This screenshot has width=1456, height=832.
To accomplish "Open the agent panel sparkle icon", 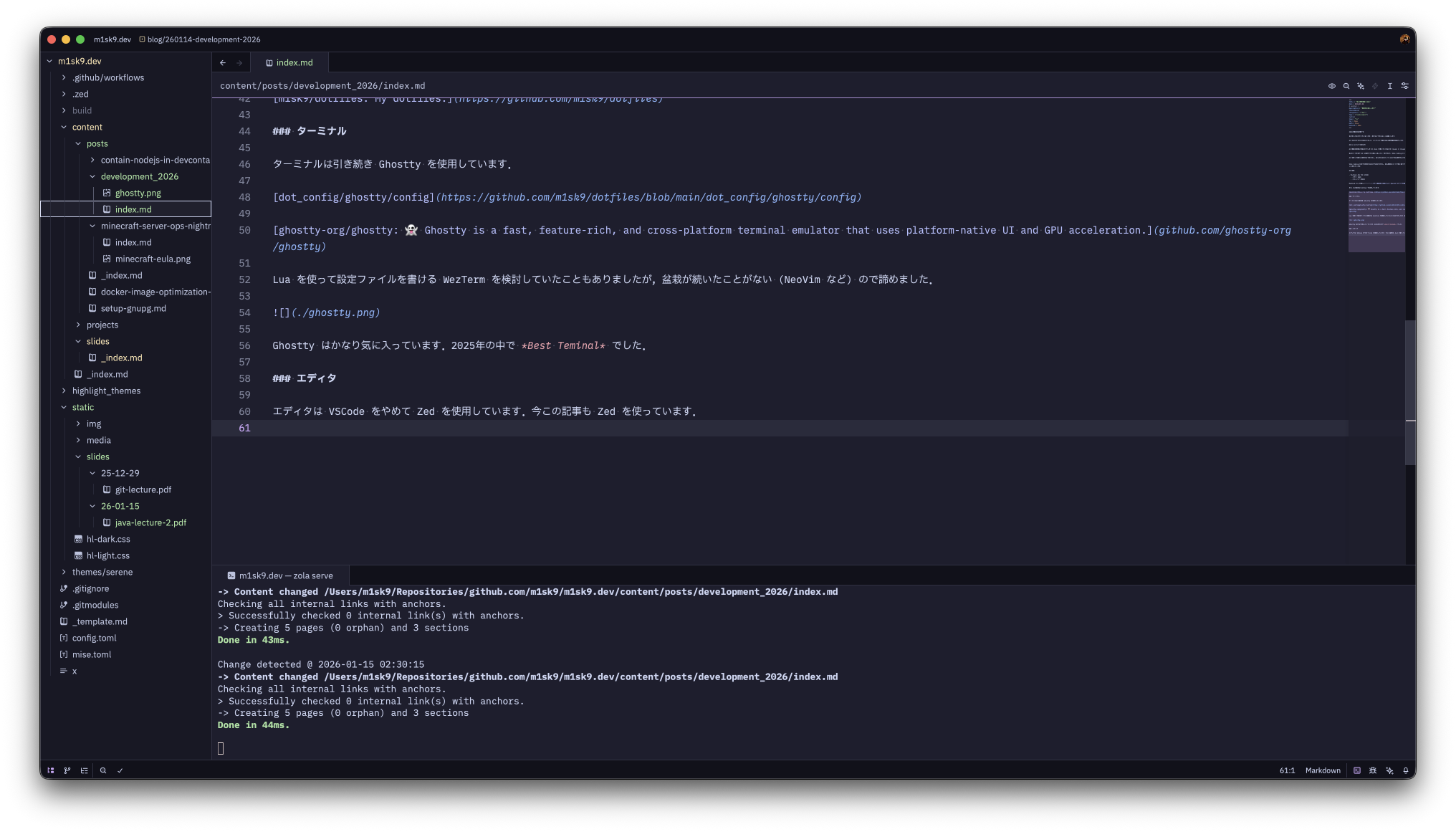I will coord(1389,770).
